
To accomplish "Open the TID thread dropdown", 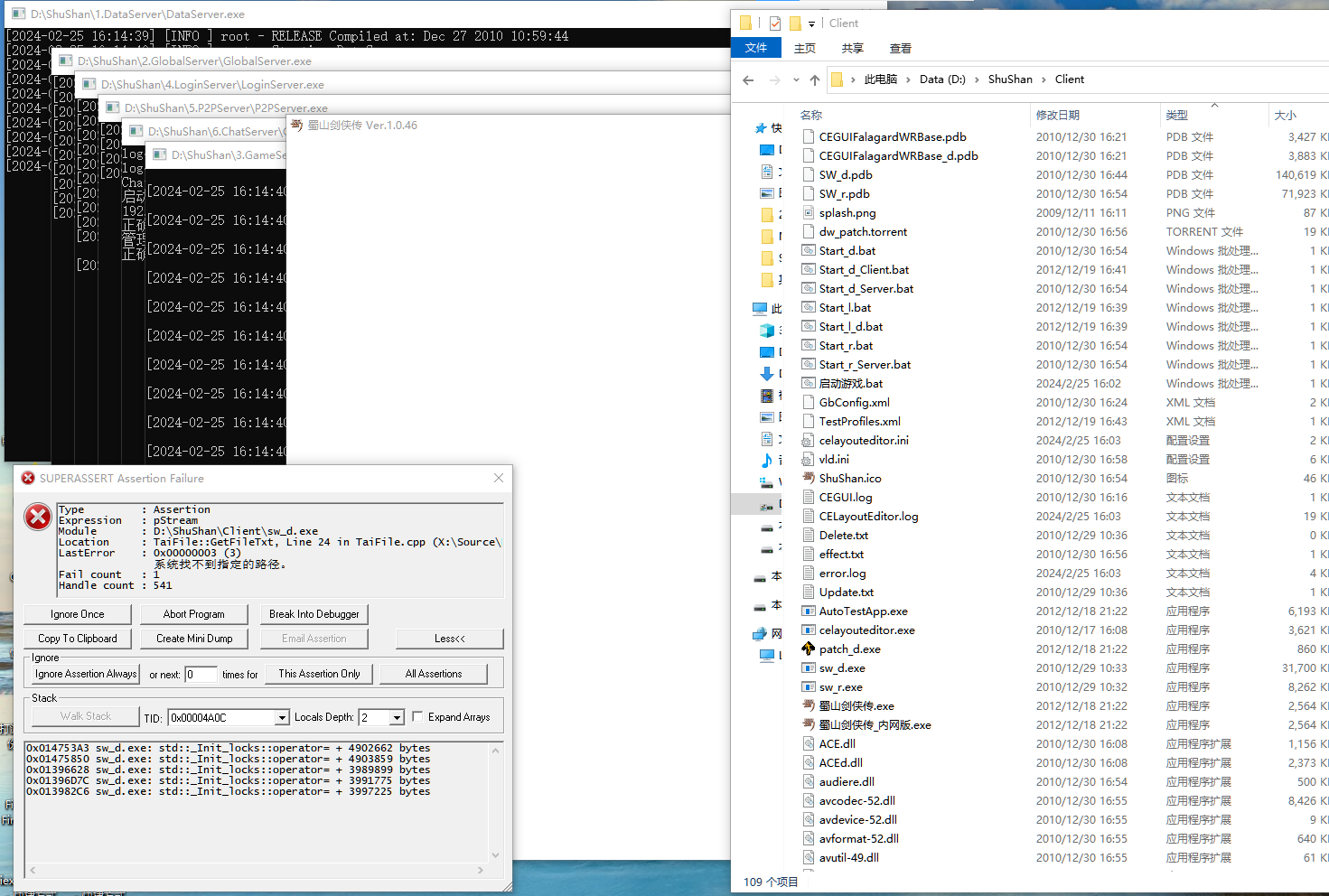I will click(x=282, y=717).
